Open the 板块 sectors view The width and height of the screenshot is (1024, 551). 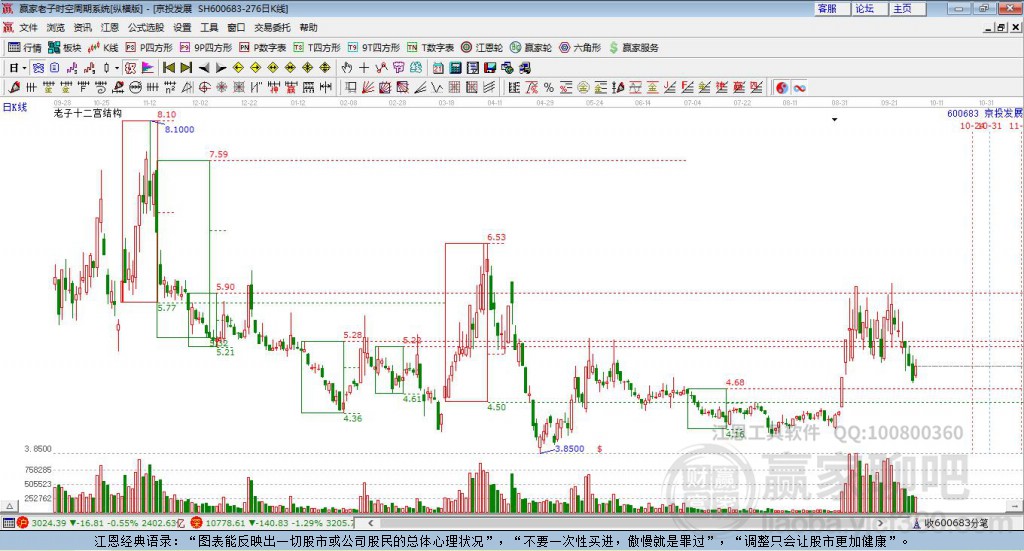pos(64,48)
